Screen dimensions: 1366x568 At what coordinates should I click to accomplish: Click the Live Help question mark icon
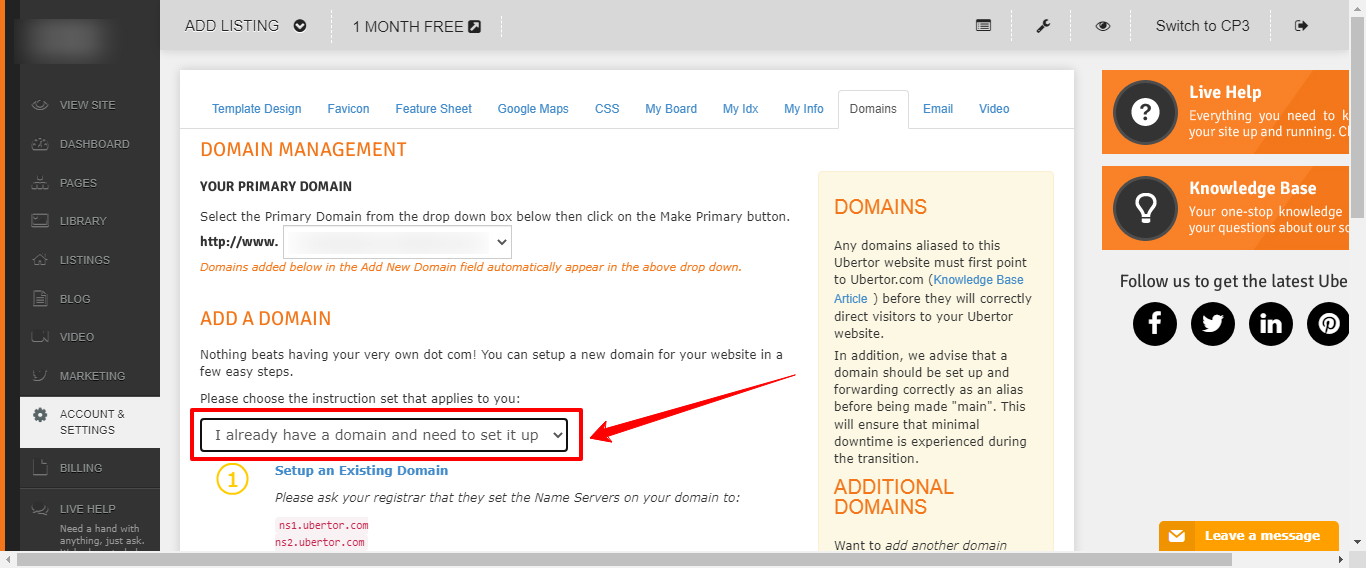1145,112
